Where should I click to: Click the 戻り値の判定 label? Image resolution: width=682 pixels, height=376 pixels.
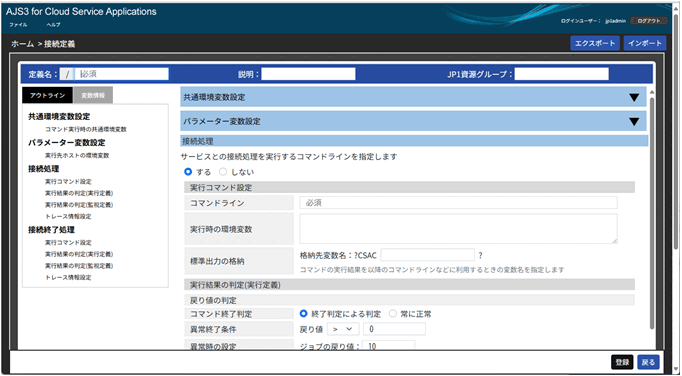click(213, 300)
